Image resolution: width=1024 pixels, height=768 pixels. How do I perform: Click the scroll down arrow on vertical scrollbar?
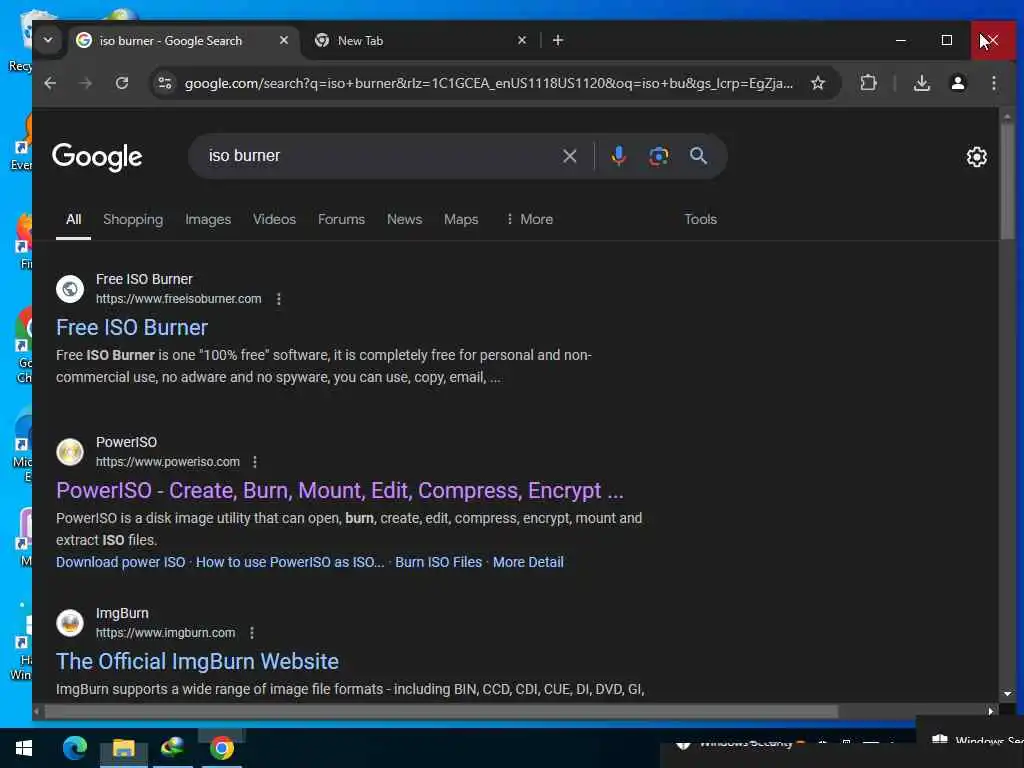(x=1007, y=694)
